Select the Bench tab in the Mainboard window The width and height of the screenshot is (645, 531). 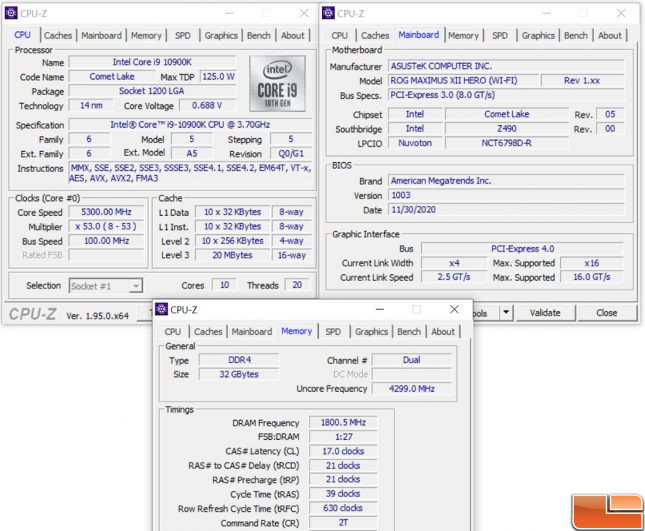[x=576, y=36]
